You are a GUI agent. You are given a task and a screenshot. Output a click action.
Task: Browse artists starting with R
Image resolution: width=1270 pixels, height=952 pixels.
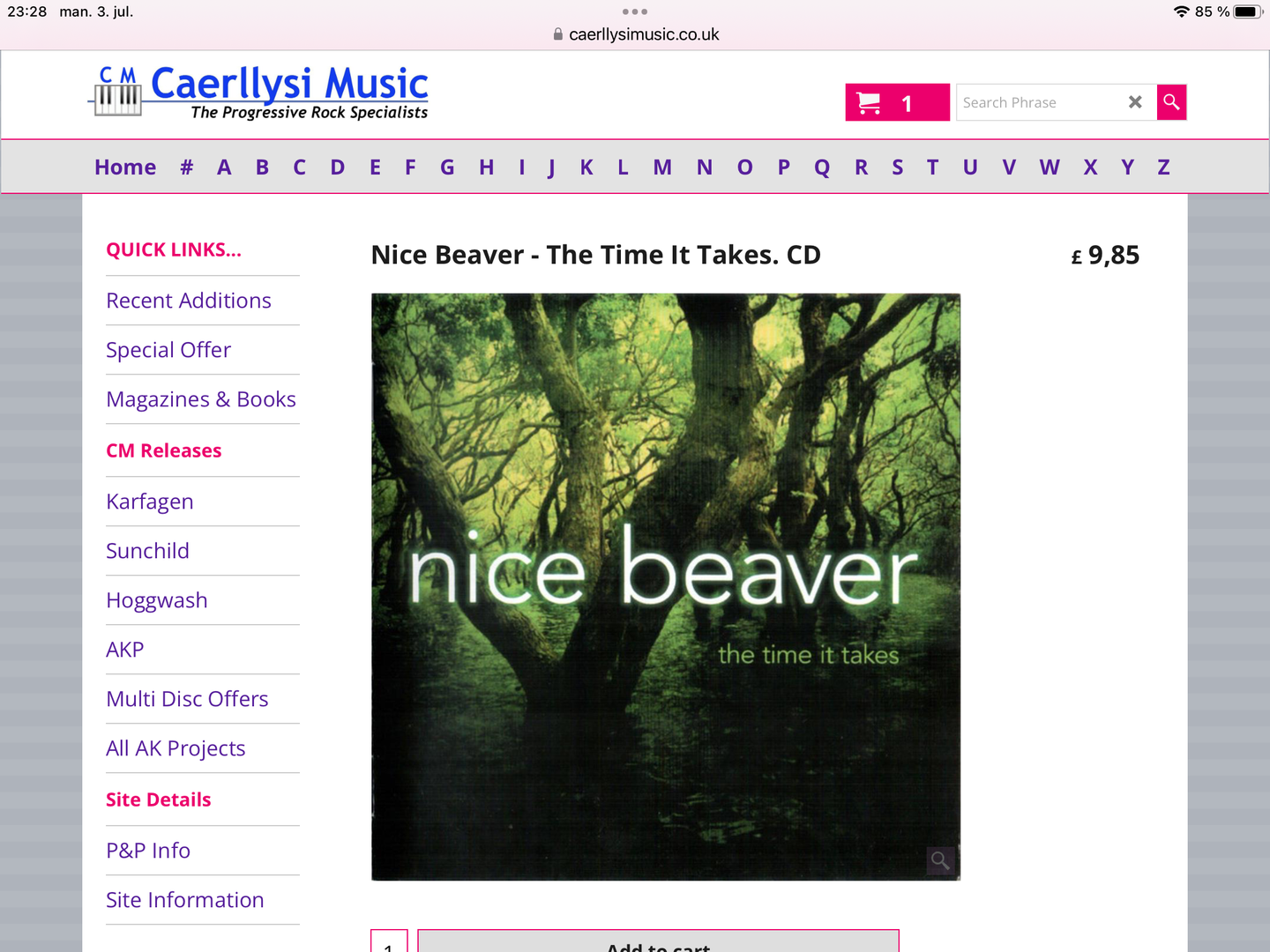[x=862, y=167]
